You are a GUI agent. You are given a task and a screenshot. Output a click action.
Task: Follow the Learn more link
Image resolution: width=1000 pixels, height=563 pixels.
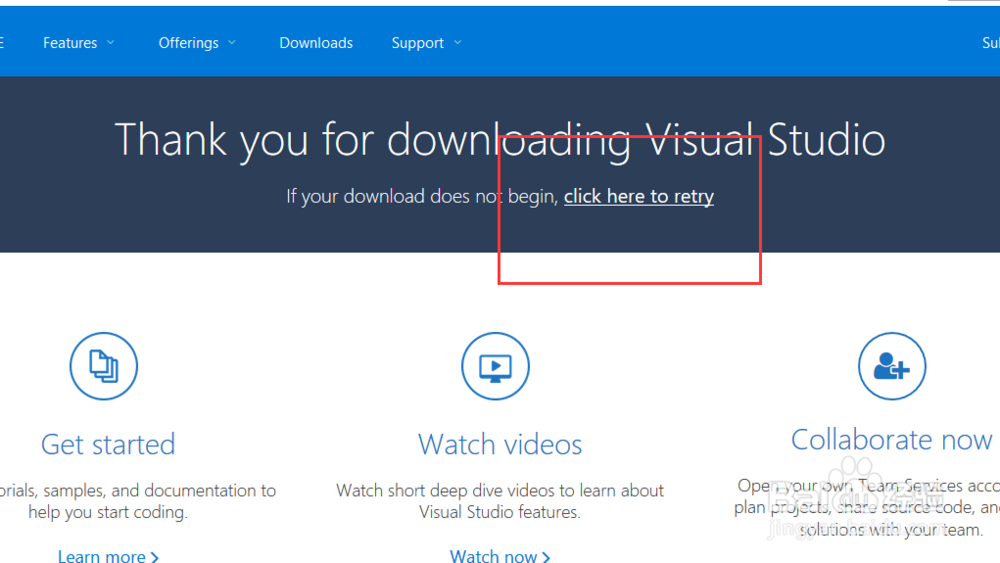point(108,556)
